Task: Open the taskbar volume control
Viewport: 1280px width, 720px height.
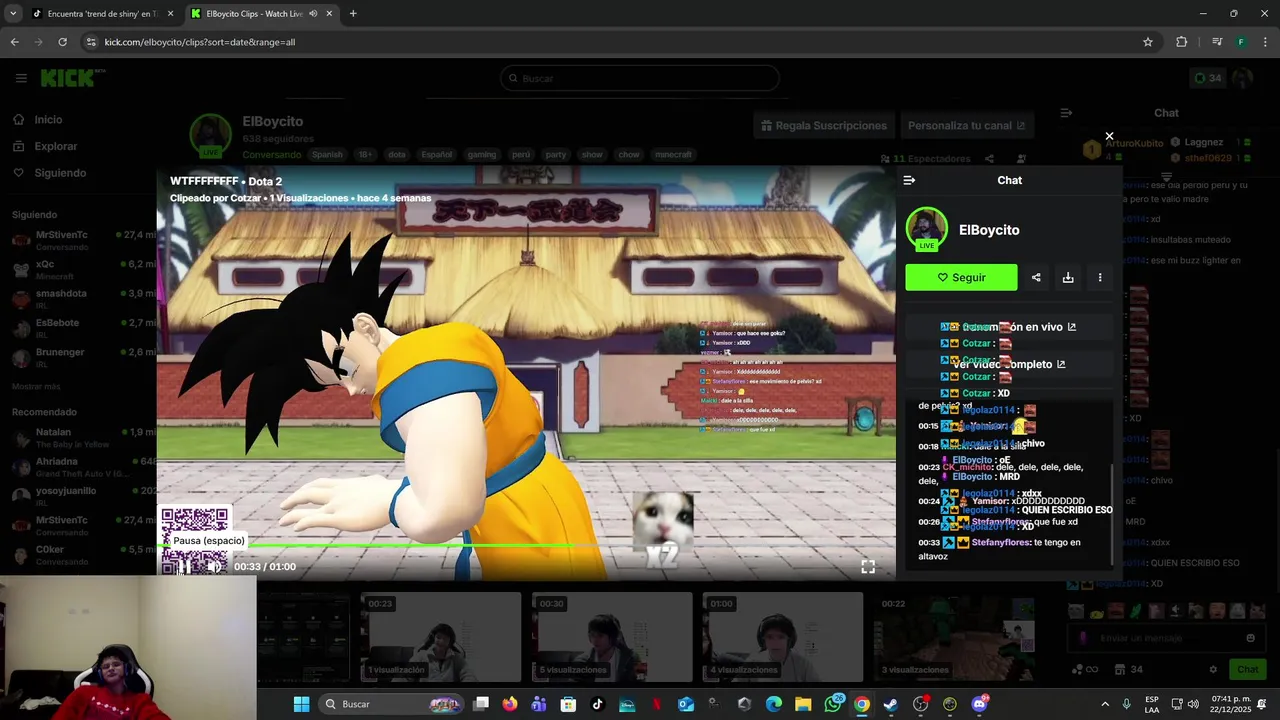Action: pyautogui.click(x=1193, y=704)
